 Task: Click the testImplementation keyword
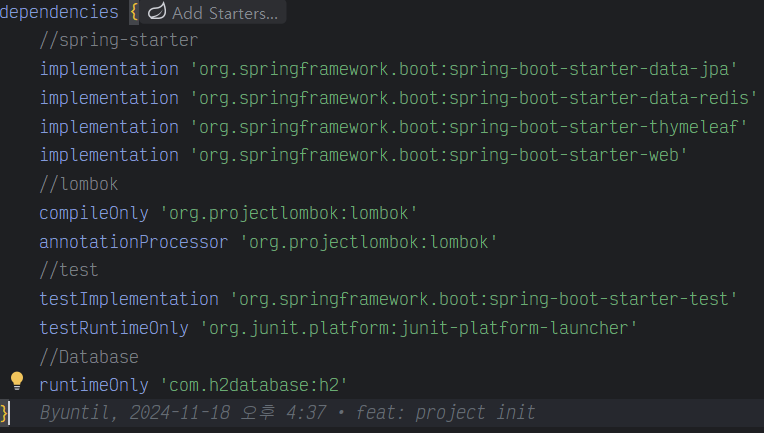click(x=129, y=299)
